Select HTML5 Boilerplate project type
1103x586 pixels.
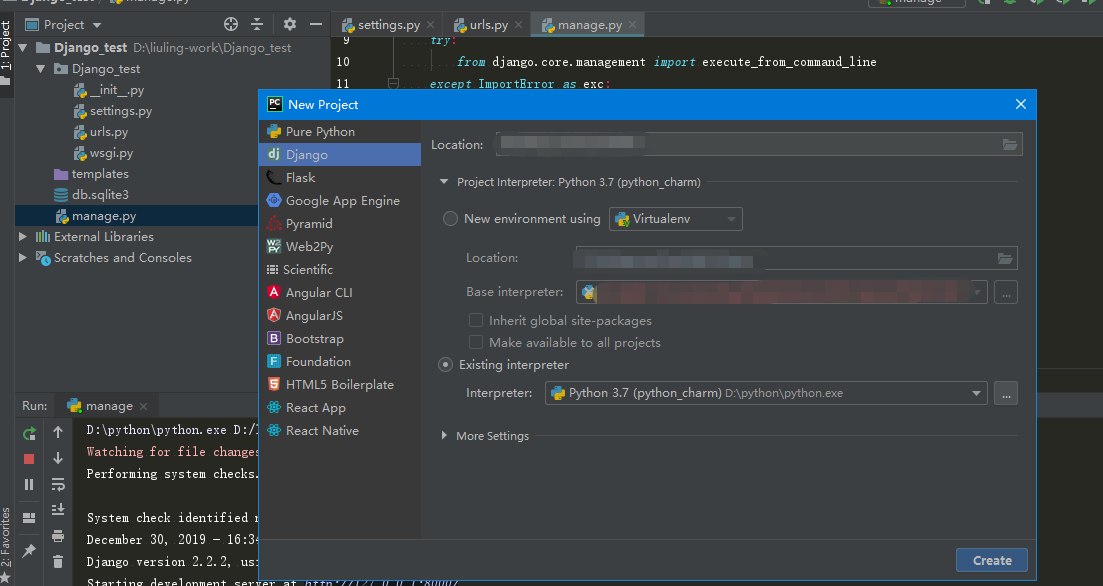coord(340,385)
